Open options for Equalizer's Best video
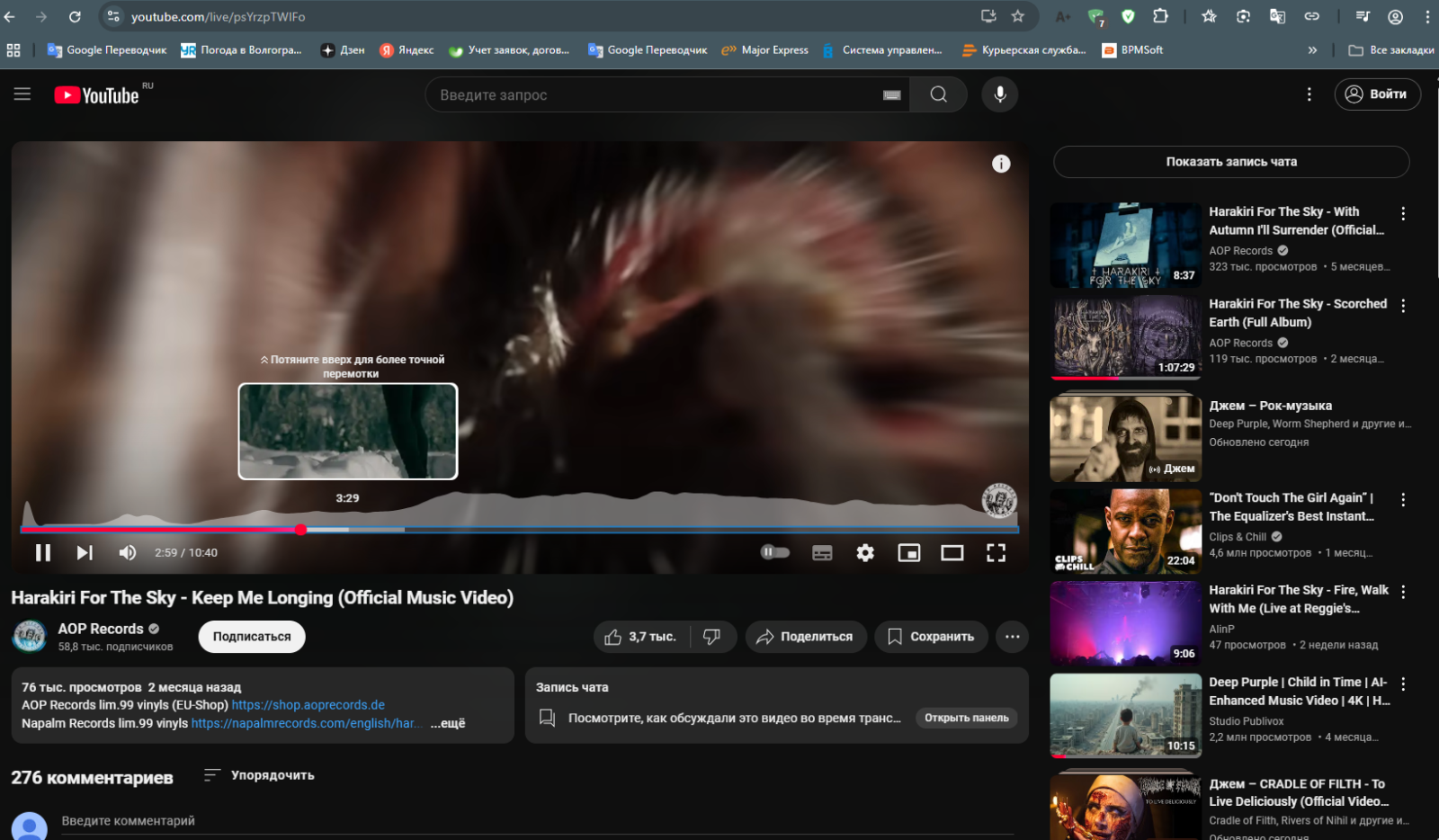 pyautogui.click(x=1403, y=500)
